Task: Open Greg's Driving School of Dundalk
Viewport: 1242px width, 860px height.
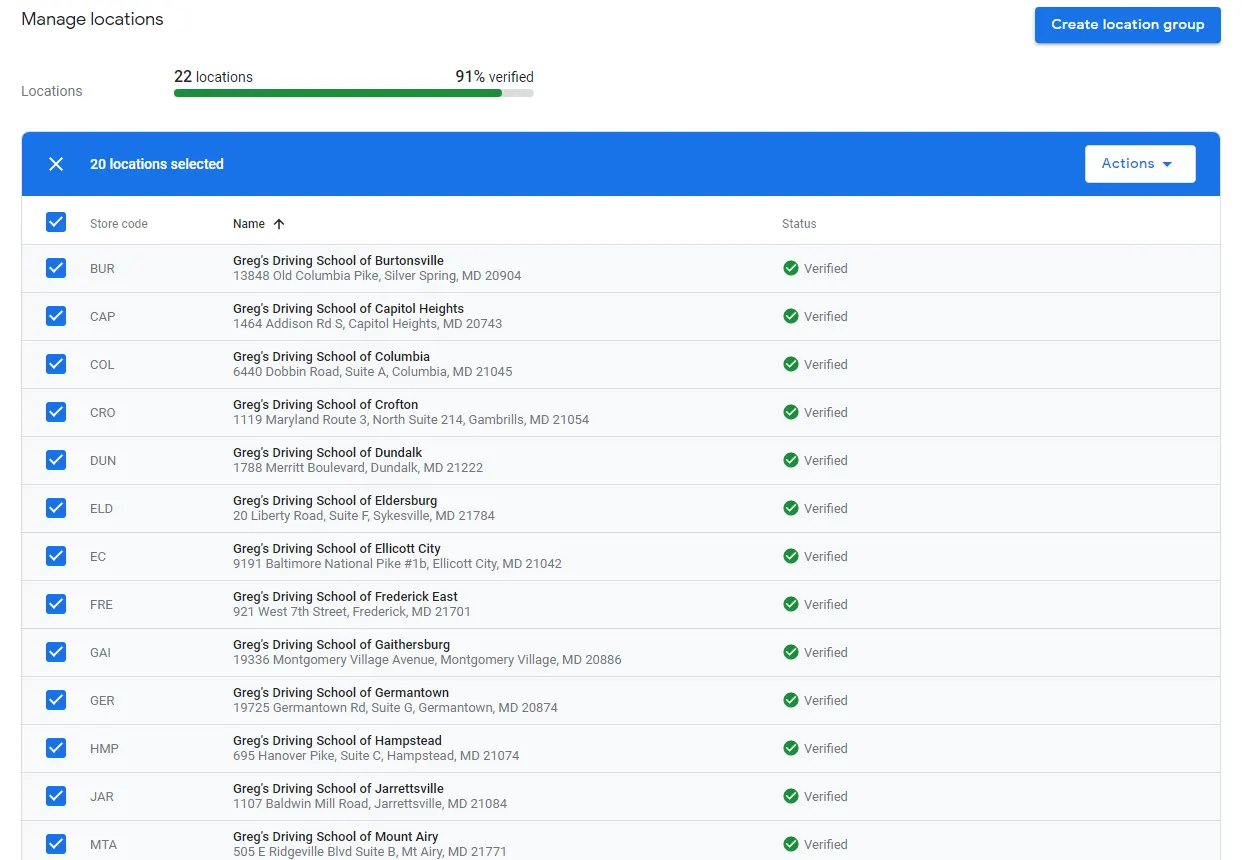Action: tap(327, 452)
